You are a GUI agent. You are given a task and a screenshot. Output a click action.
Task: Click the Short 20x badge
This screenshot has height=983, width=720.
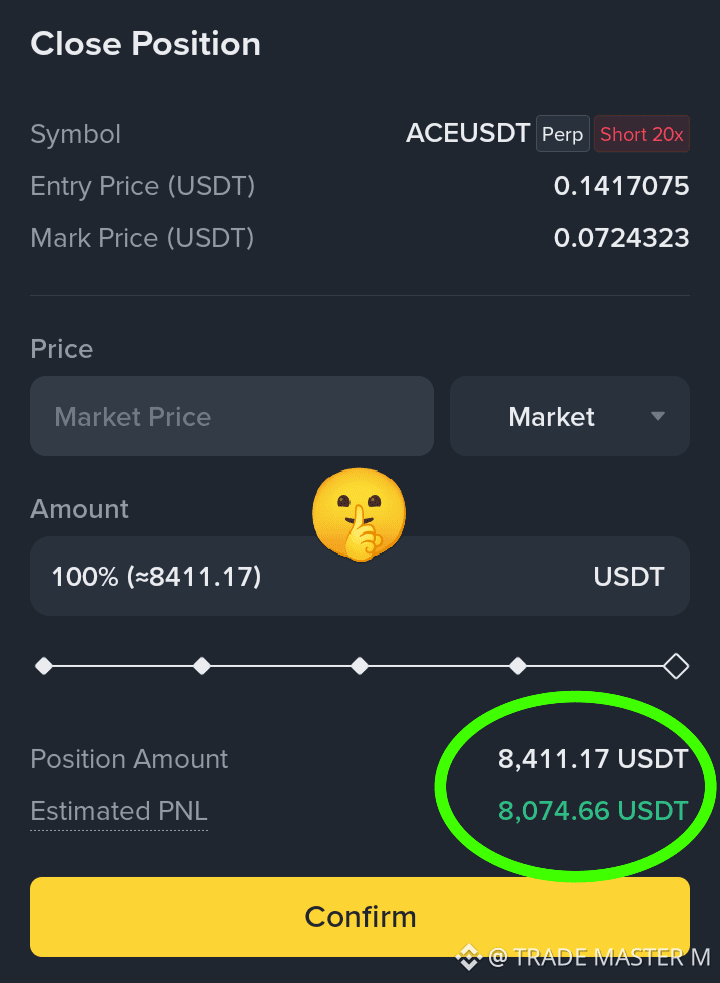642,134
